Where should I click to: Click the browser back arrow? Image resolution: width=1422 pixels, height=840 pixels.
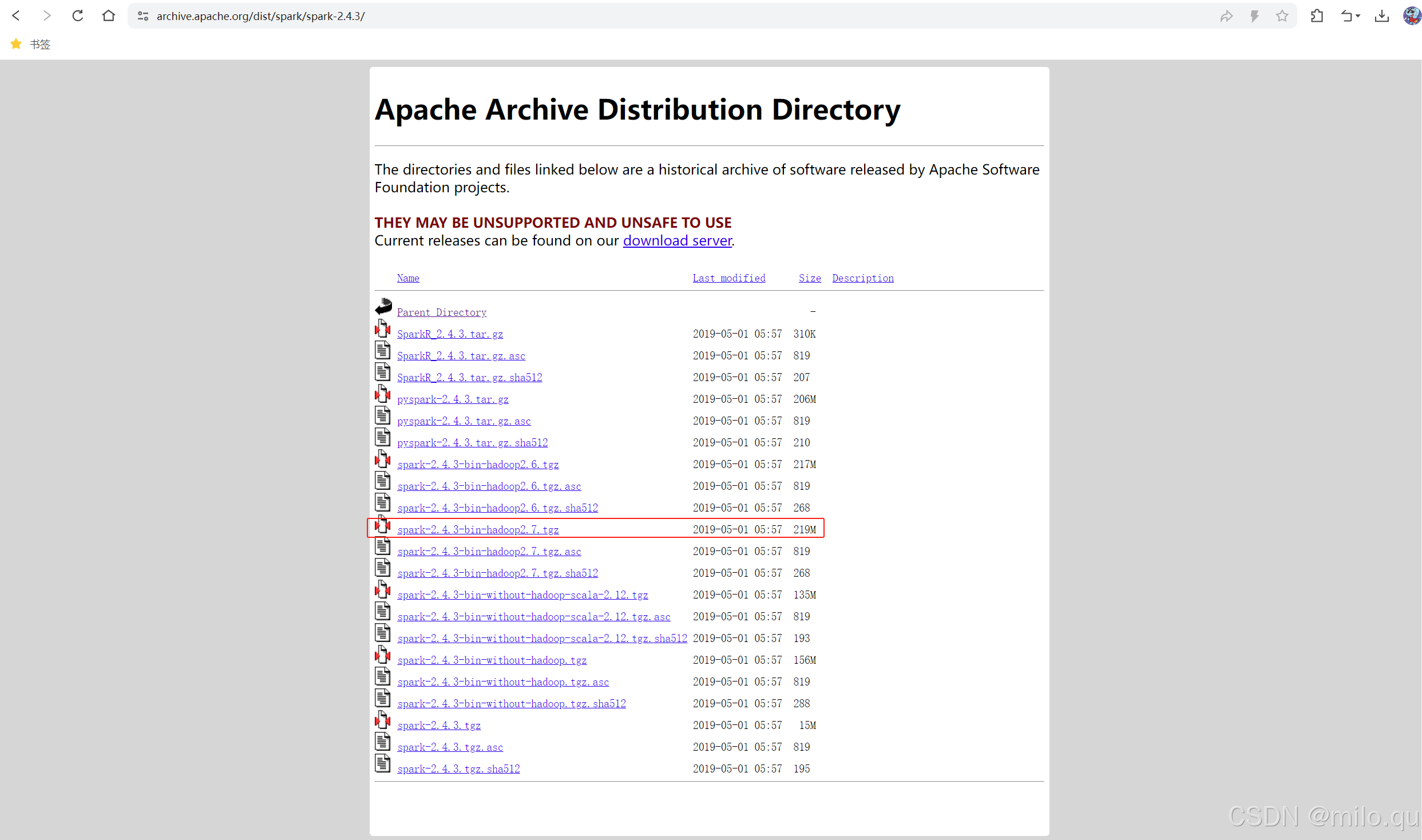(16, 16)
